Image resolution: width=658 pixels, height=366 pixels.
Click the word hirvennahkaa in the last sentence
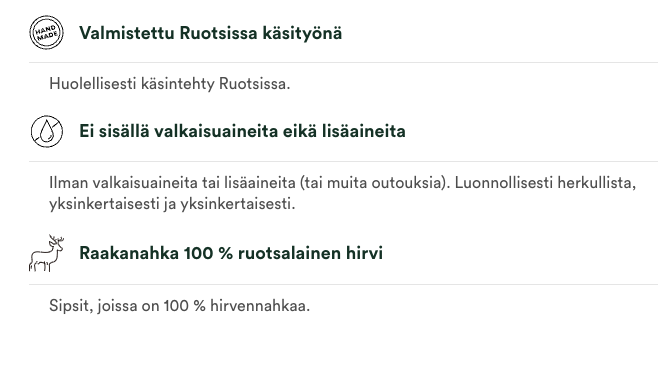pos(260,306)
